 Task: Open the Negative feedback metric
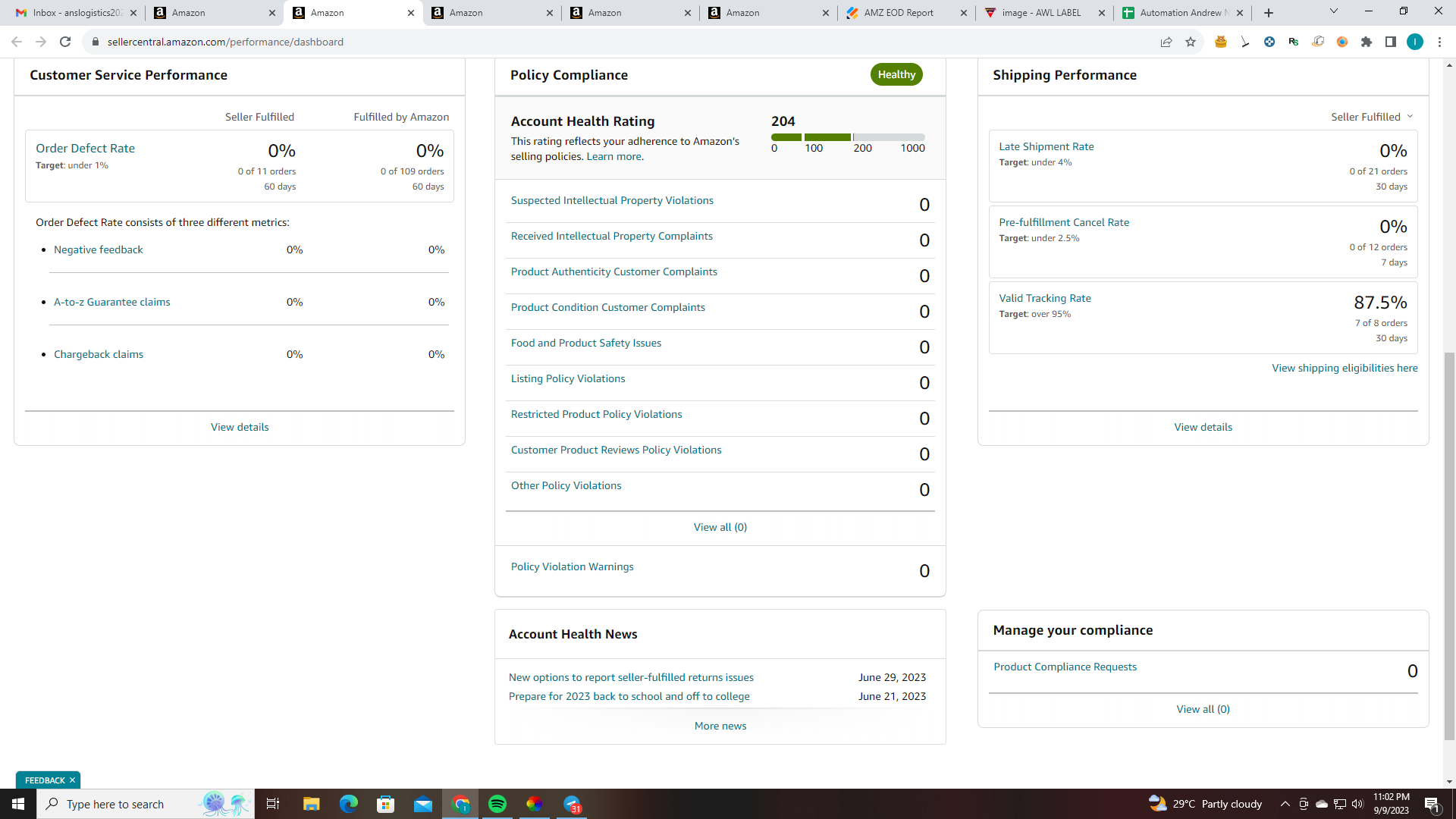click(99, 249)
